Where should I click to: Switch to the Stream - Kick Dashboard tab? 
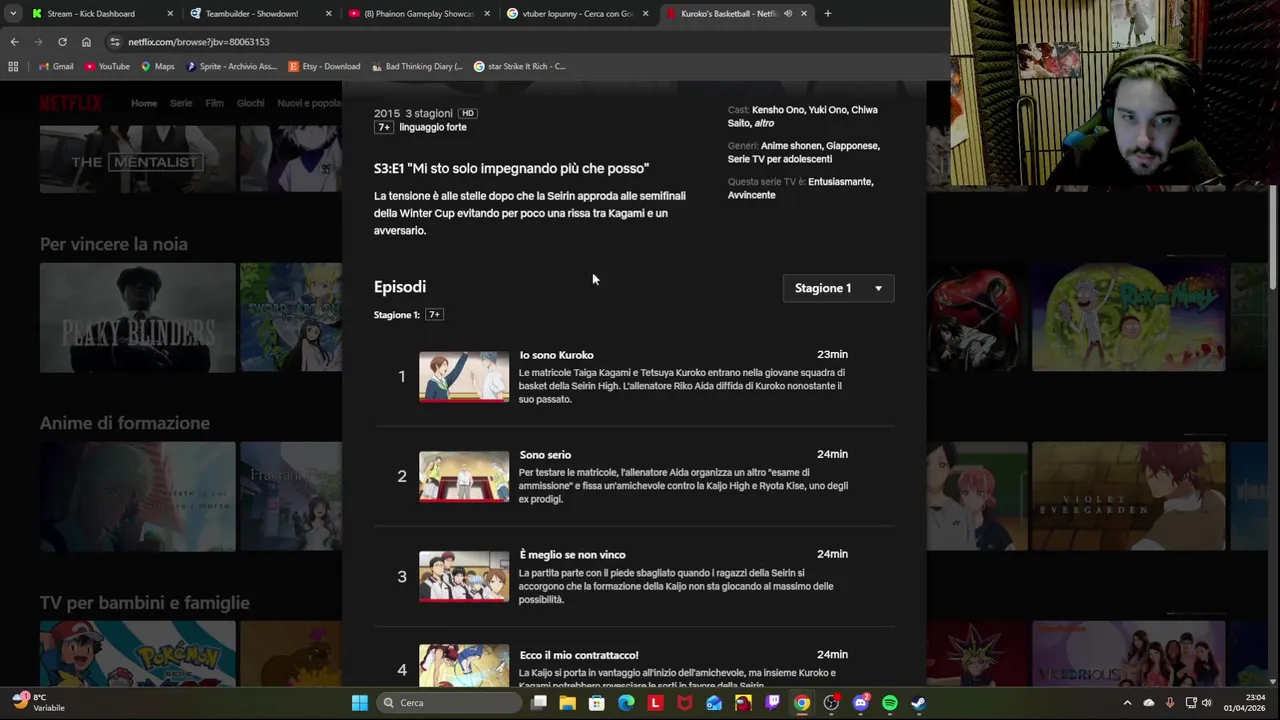click(x=100, y=14)
